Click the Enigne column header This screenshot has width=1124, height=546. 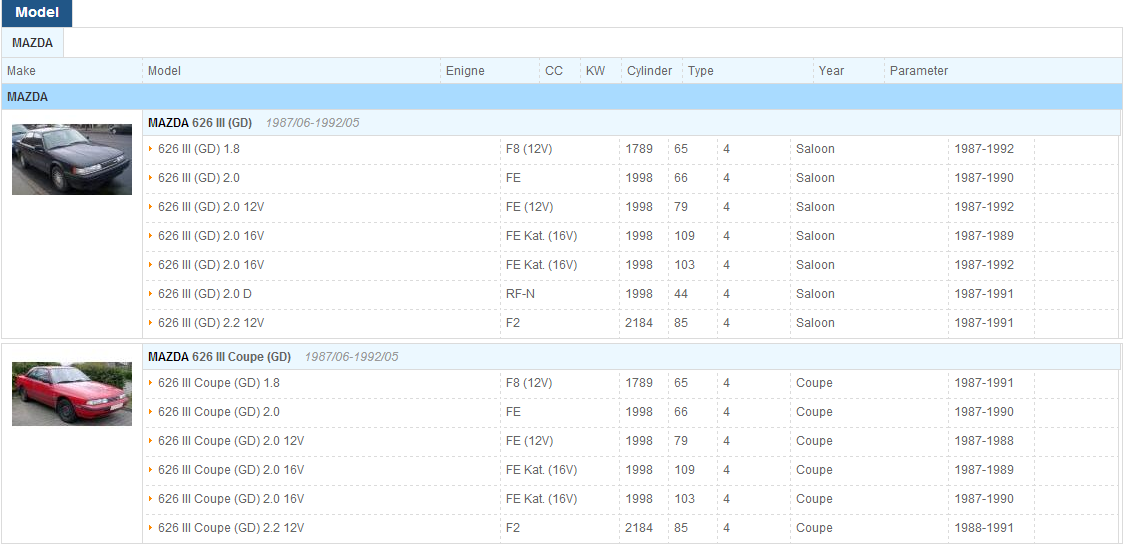pos(465,71)
